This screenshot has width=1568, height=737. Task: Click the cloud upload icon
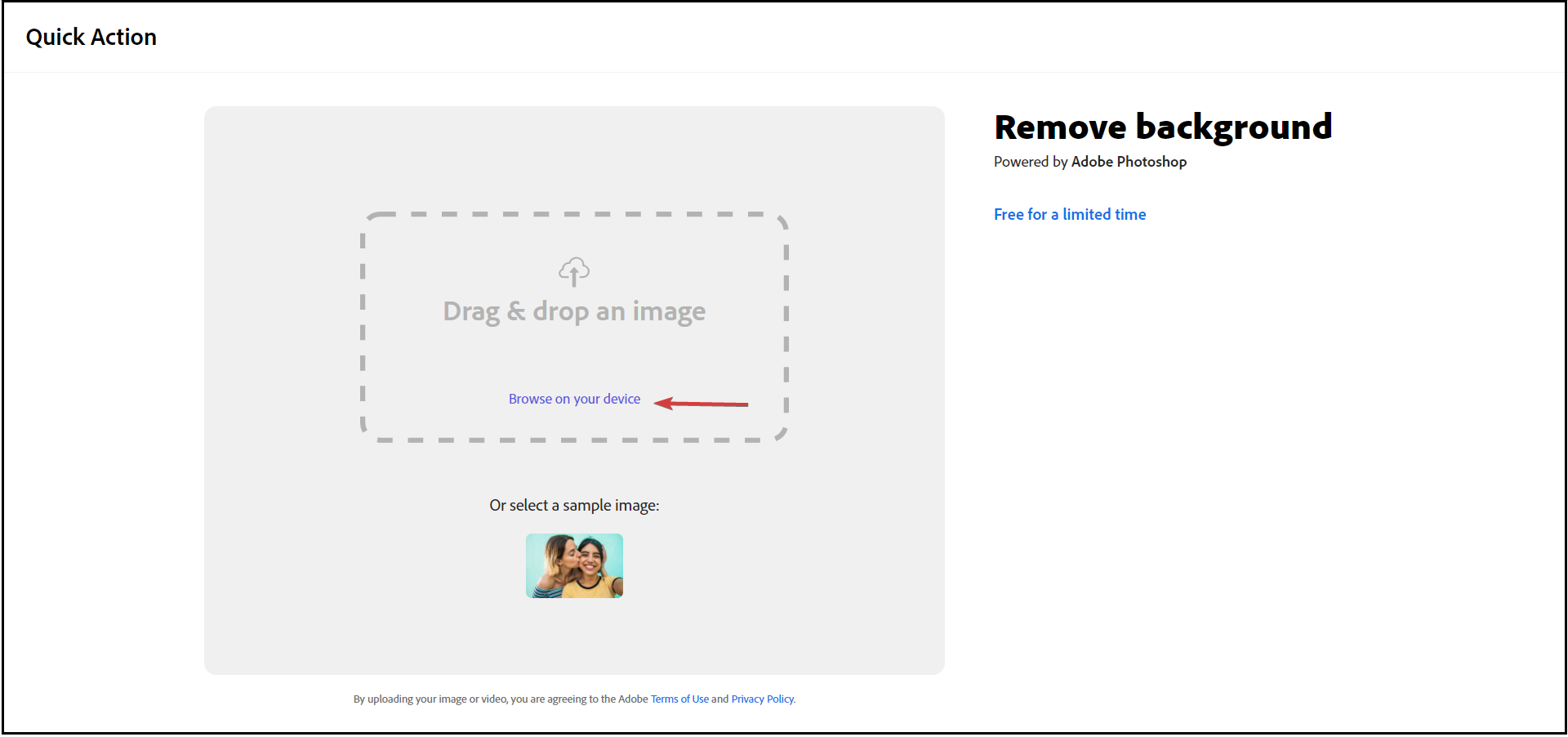pyautogui.click(x=574, y=272)
